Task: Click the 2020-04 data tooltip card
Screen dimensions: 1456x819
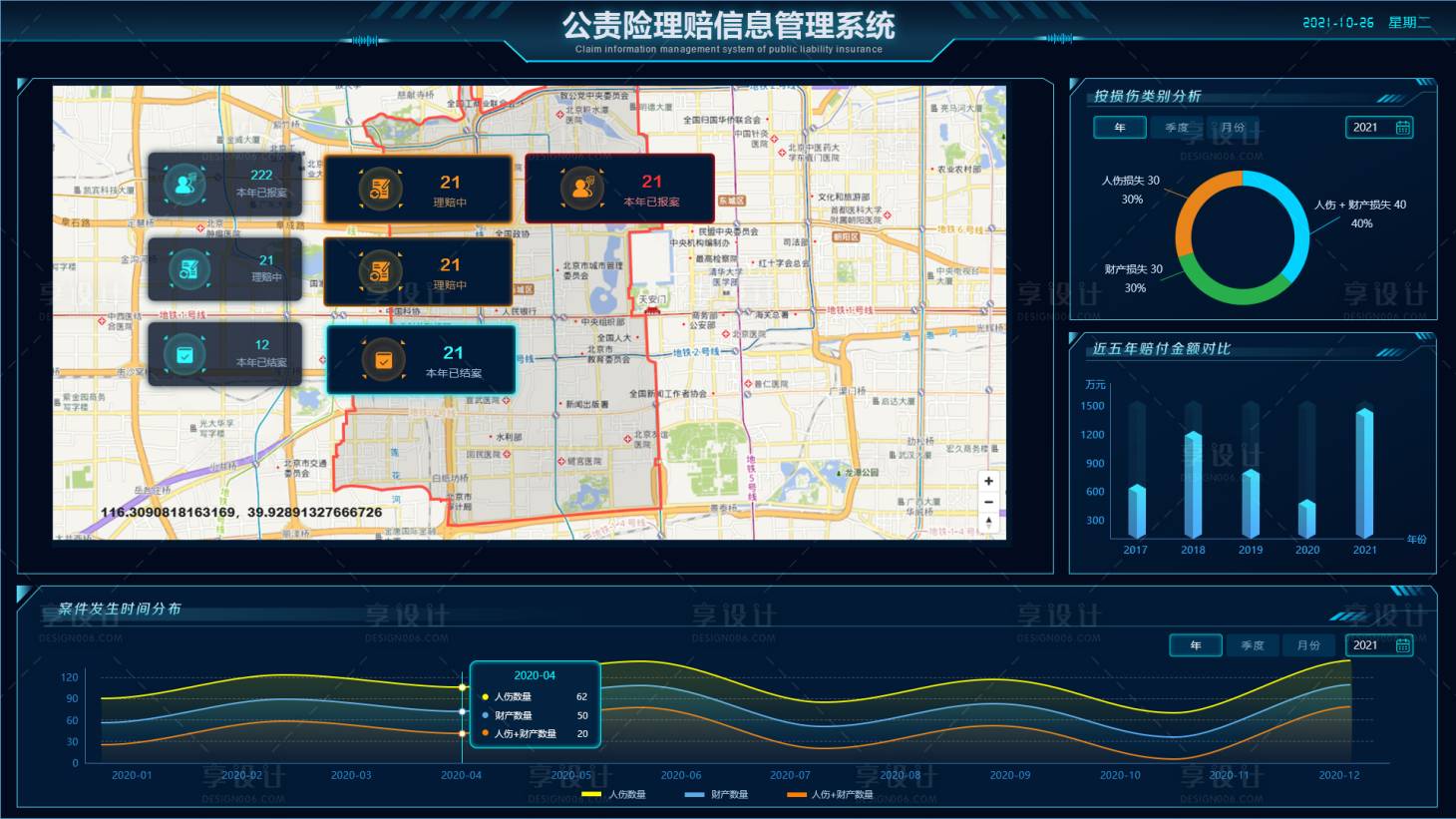Action: pos(535,705)
